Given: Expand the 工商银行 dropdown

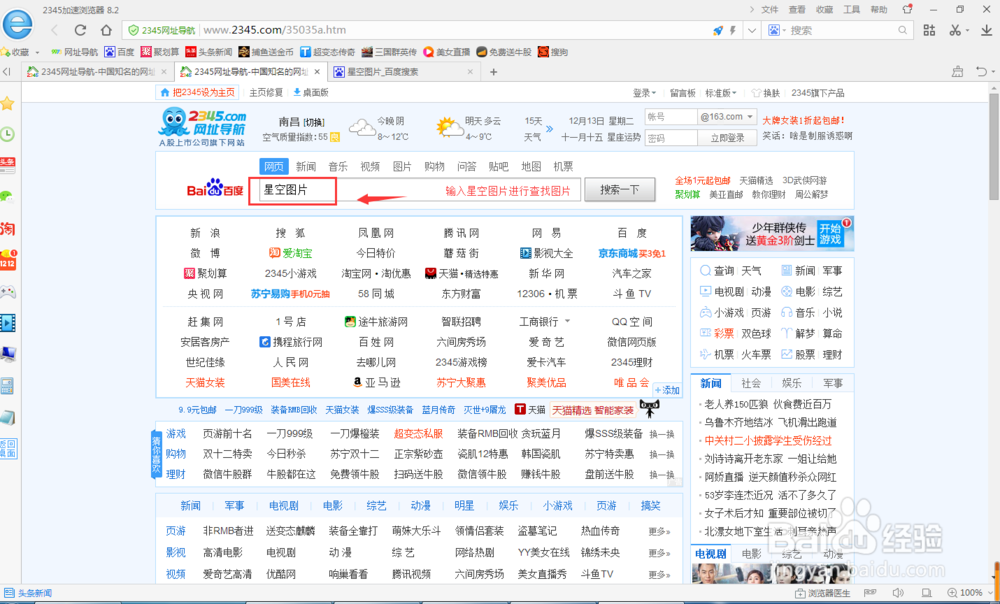Looking at the screenshot, I should (567, 321).
